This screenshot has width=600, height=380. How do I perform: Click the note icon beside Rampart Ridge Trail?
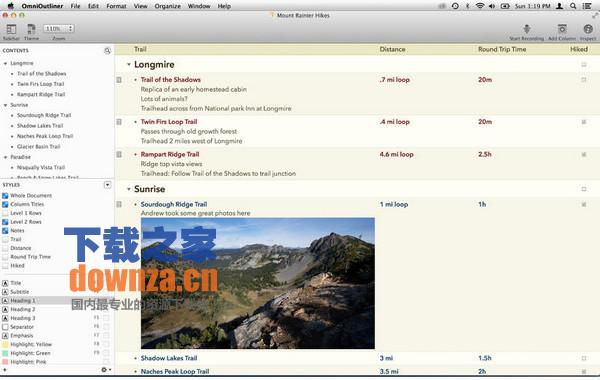119,155
